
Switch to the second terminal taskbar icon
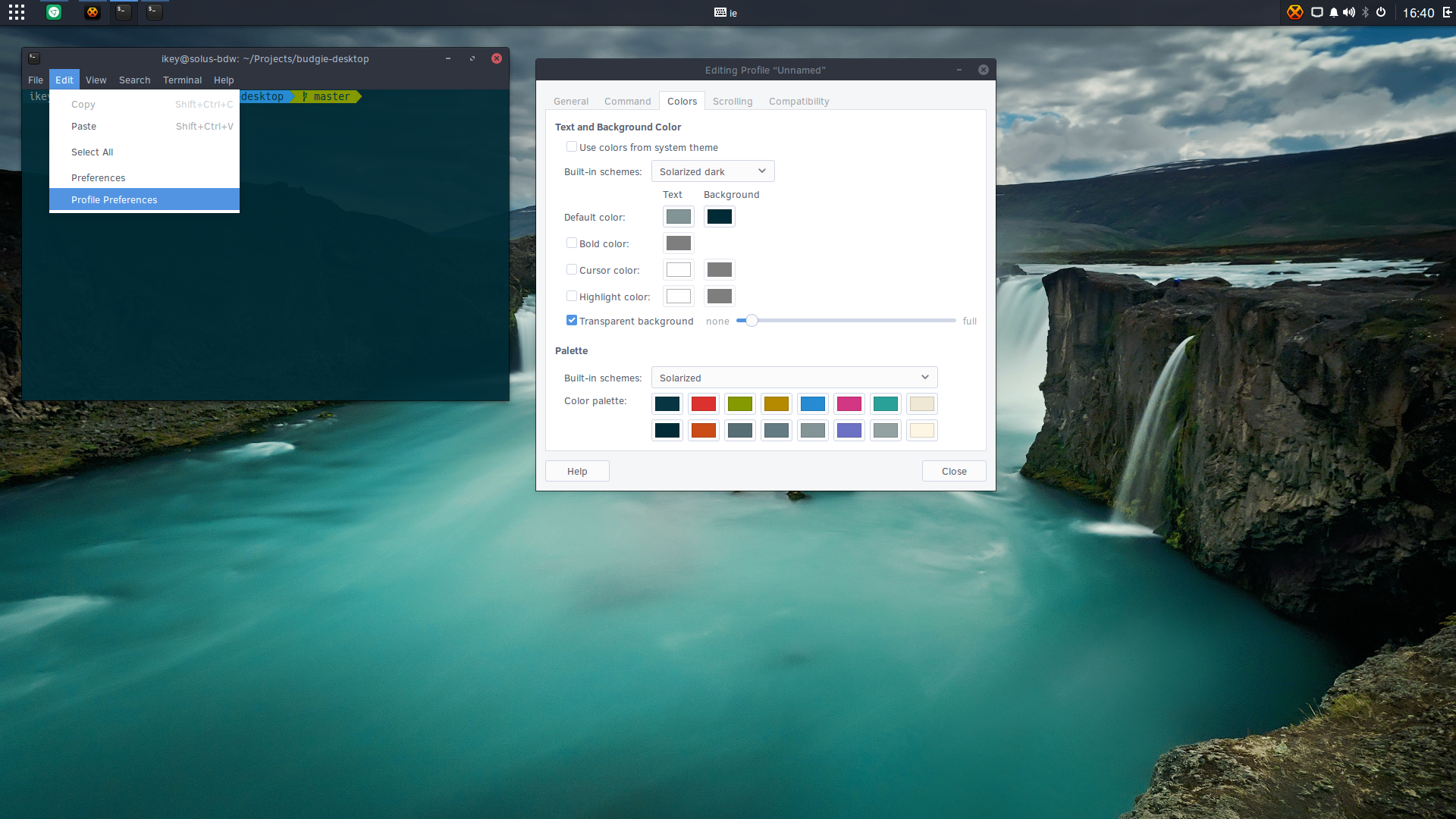point(154,12)
